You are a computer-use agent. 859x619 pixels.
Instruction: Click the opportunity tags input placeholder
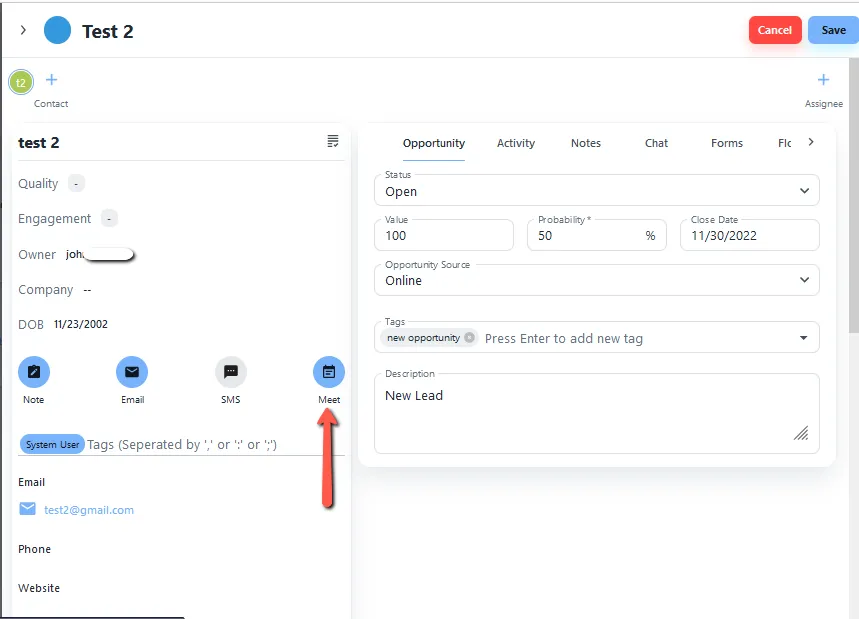(564, 339)
